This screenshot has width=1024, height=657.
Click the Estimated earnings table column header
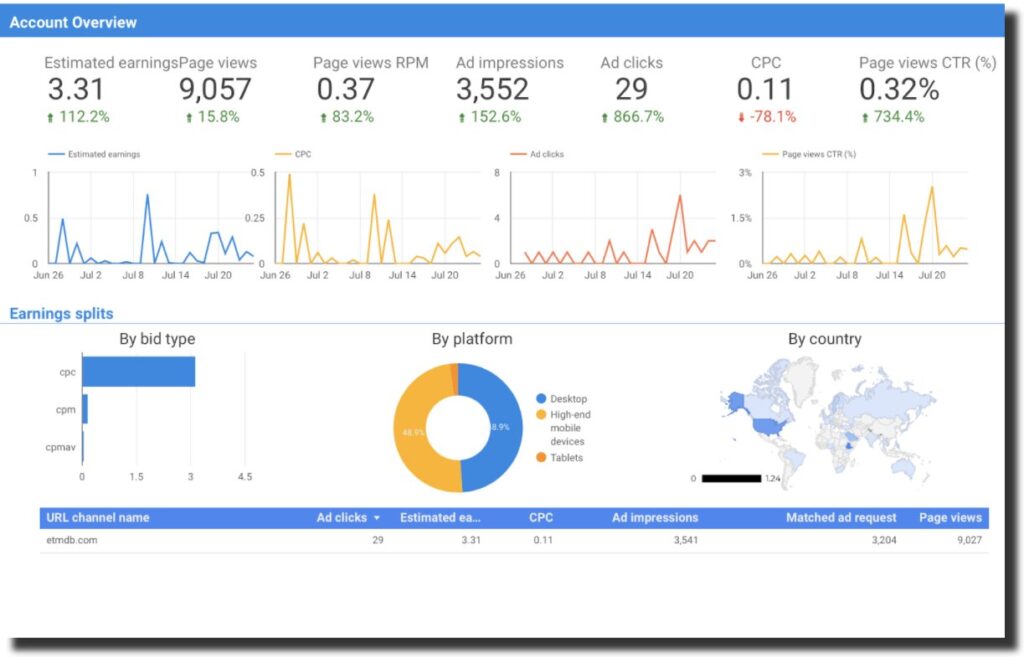(440, 518)
